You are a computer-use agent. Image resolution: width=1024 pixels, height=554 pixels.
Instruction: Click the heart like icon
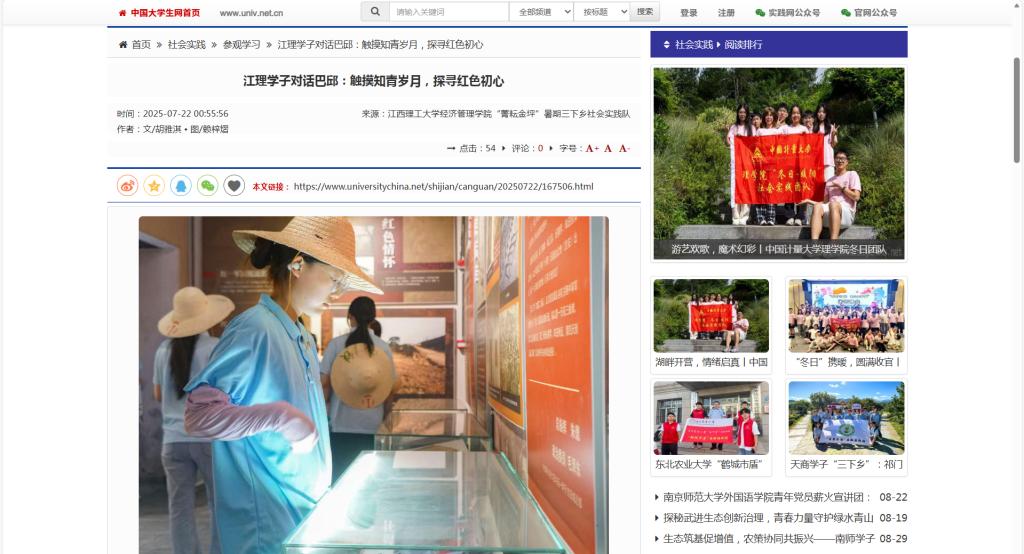point(234,186)
